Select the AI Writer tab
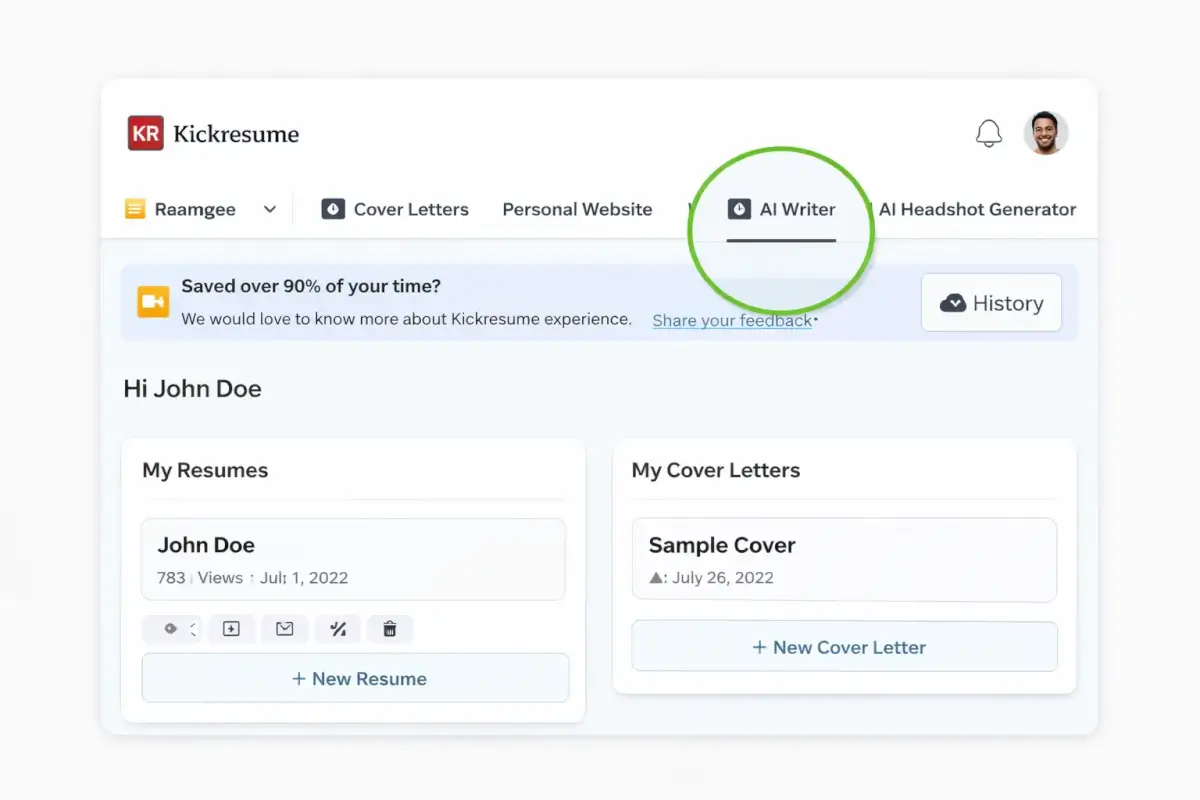The width and height of the screenshot is (1200, 800). 782,209
